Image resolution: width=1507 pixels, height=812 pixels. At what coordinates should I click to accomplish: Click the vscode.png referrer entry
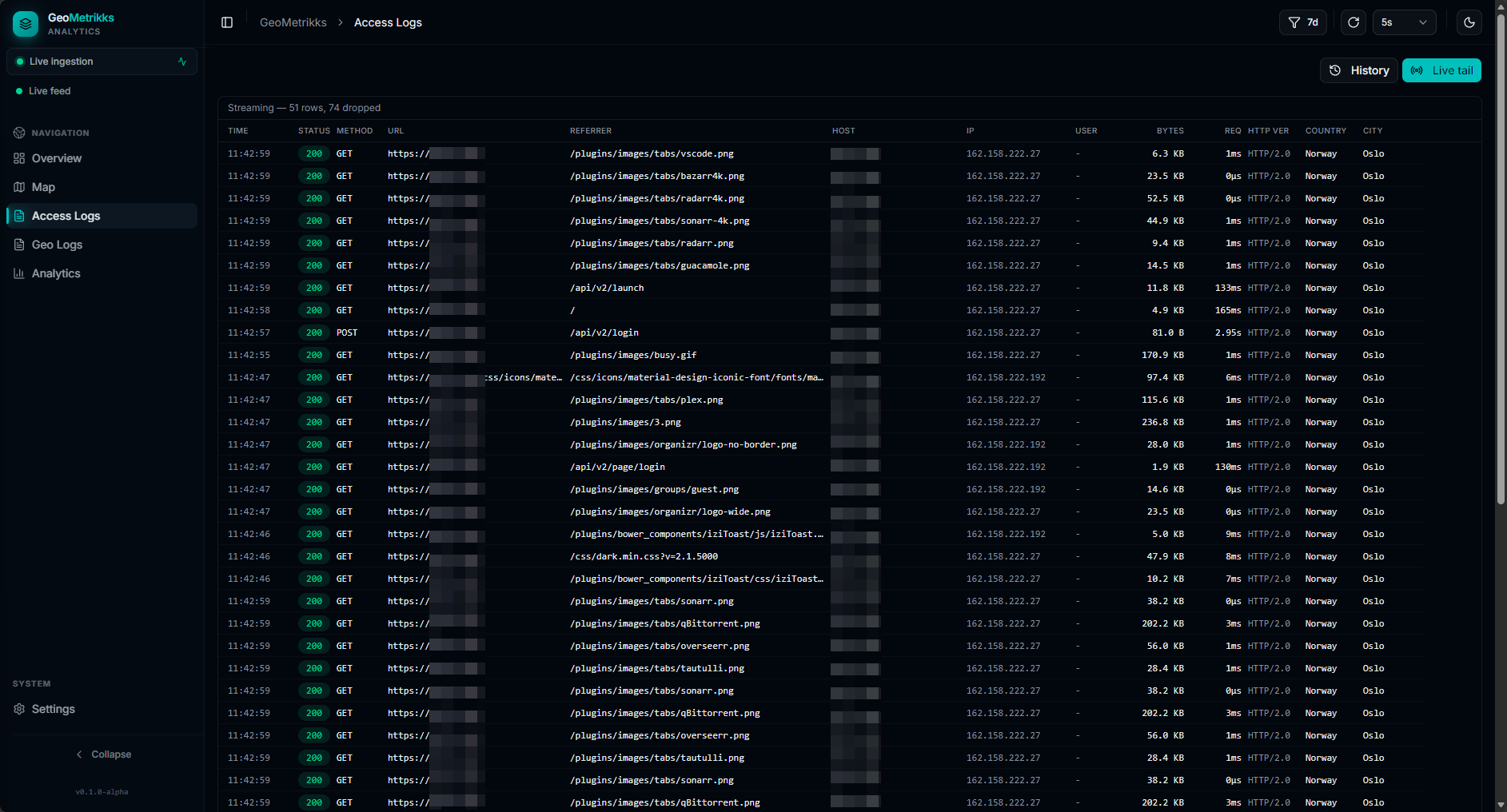click(652, 153)
